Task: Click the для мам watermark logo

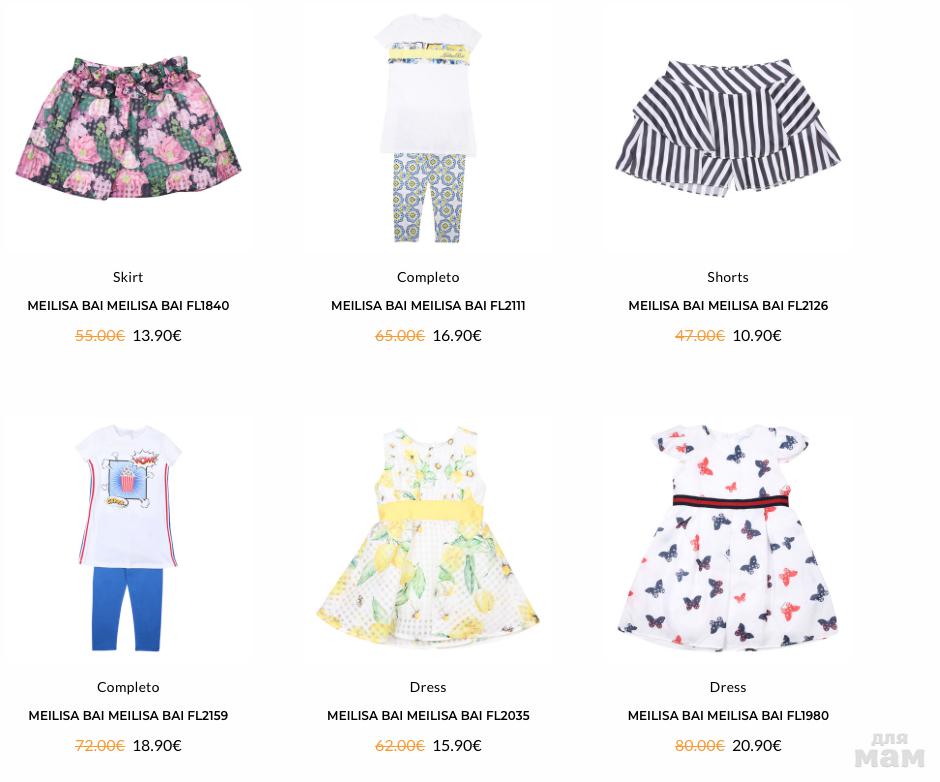Action: point(890,750)
